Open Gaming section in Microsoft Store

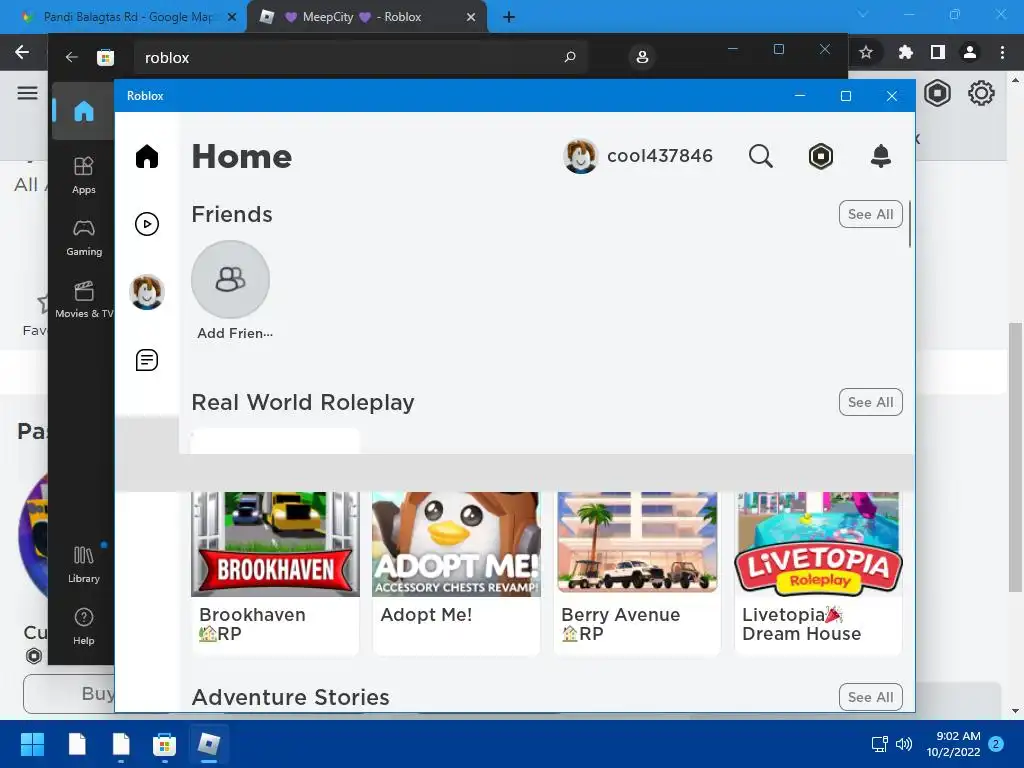(x=84, y=238)
